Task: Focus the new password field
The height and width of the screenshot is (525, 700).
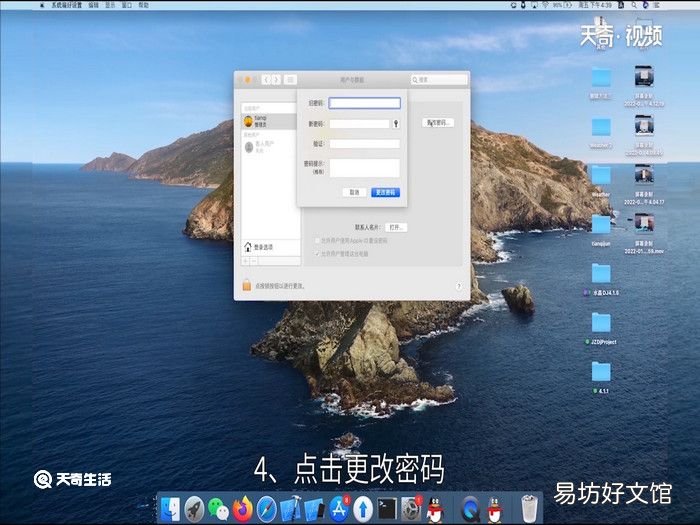Action: pos(359,124)
